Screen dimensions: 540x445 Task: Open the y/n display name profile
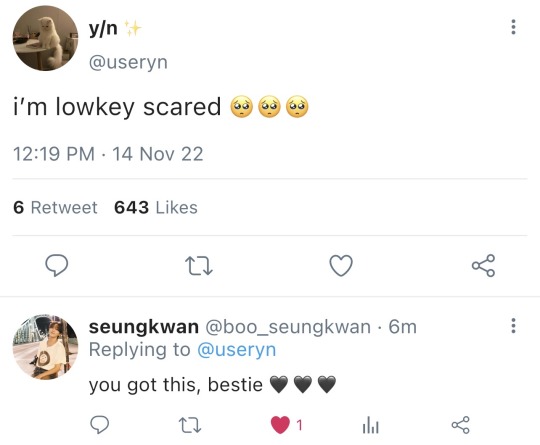(103, 29)
